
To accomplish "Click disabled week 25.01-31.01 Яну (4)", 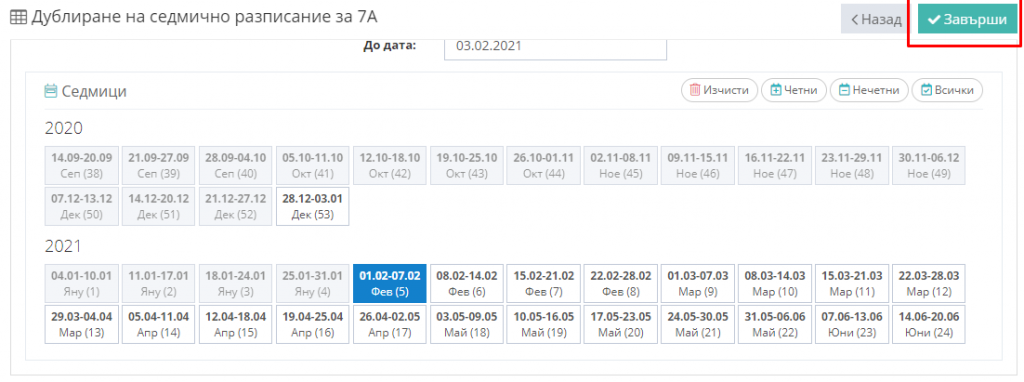I will (312, 283).
